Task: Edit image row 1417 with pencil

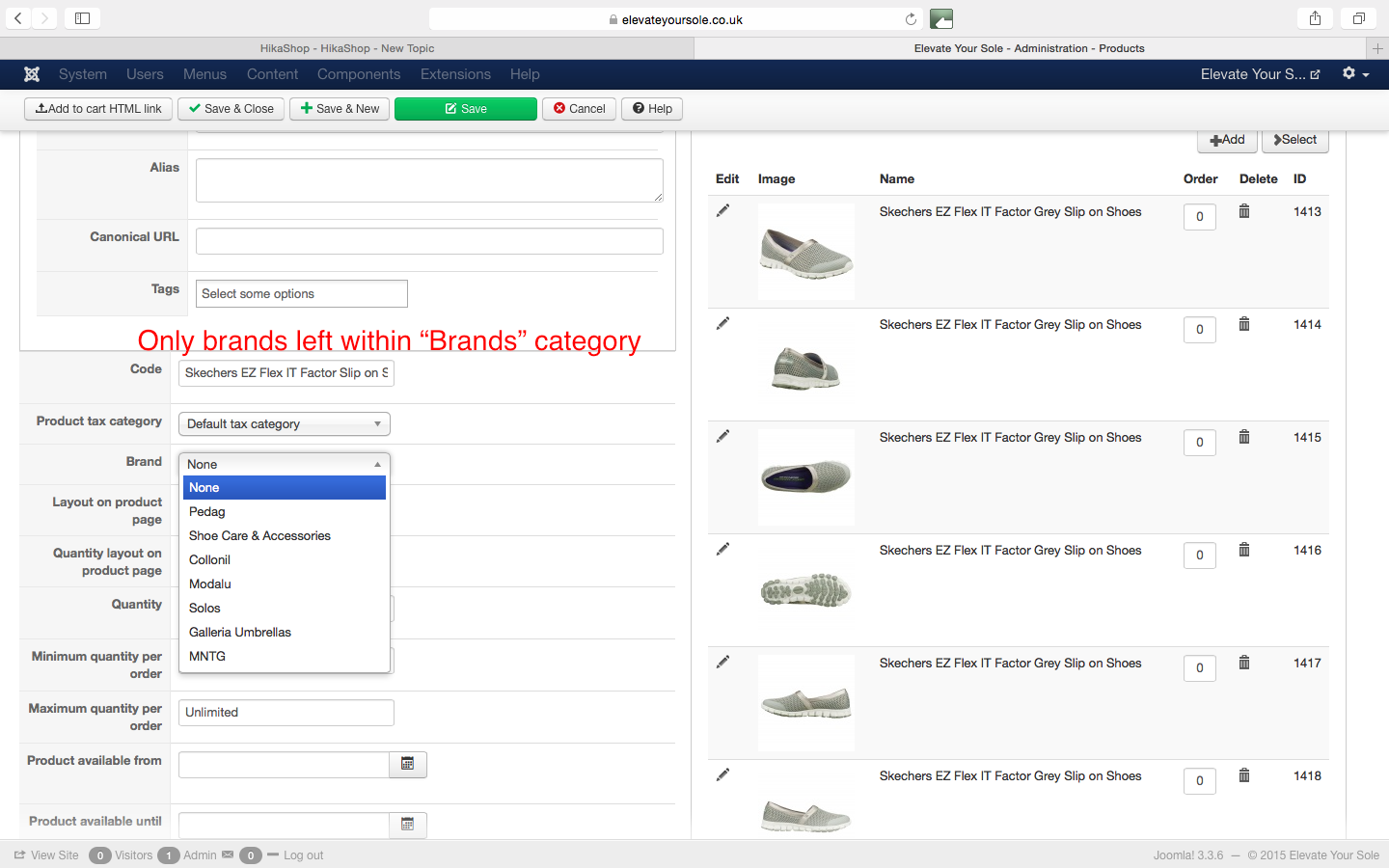Action: click(x=722, y=663)
